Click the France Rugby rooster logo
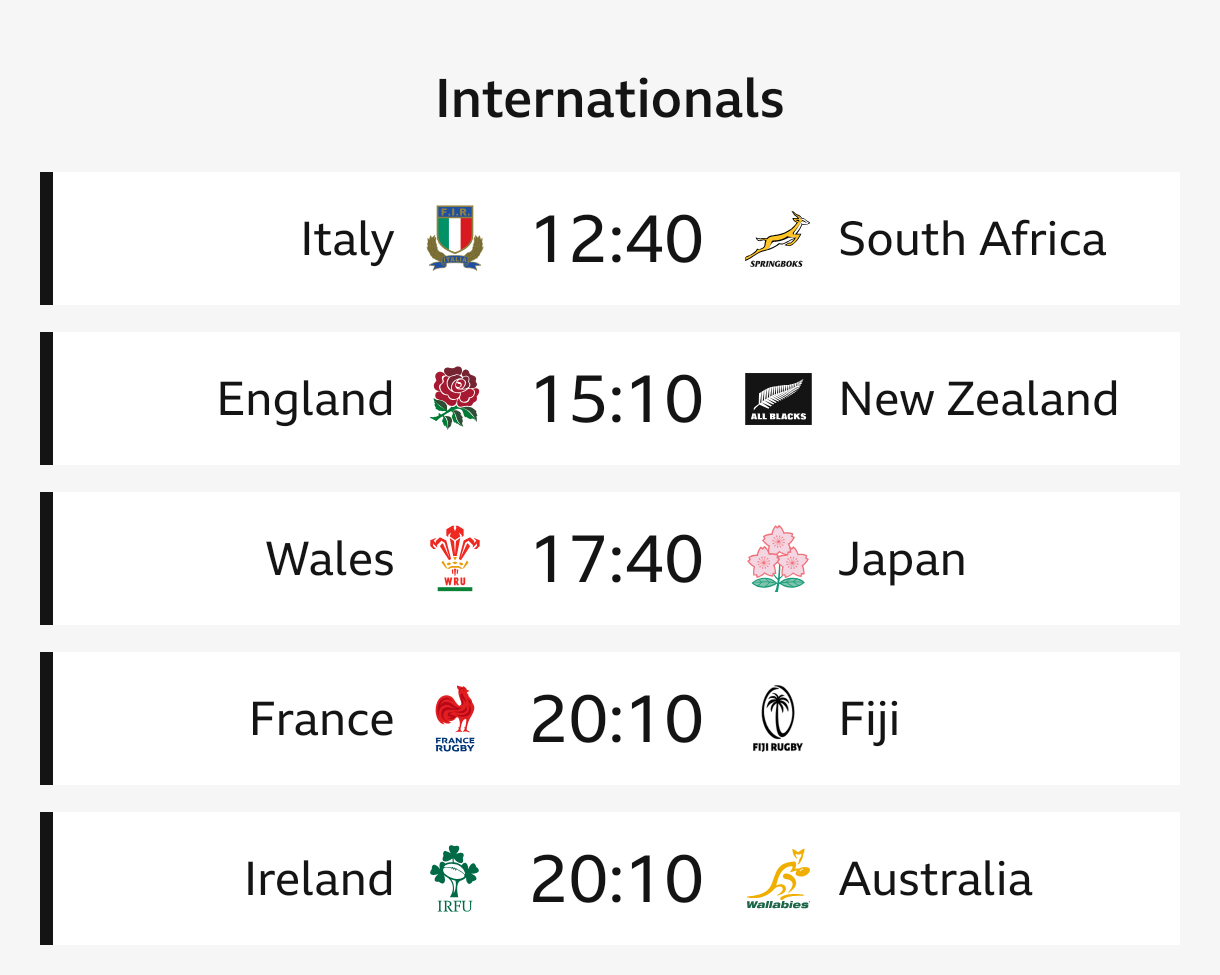Viewport: 1220px width, 975px height. click(455, 718)
